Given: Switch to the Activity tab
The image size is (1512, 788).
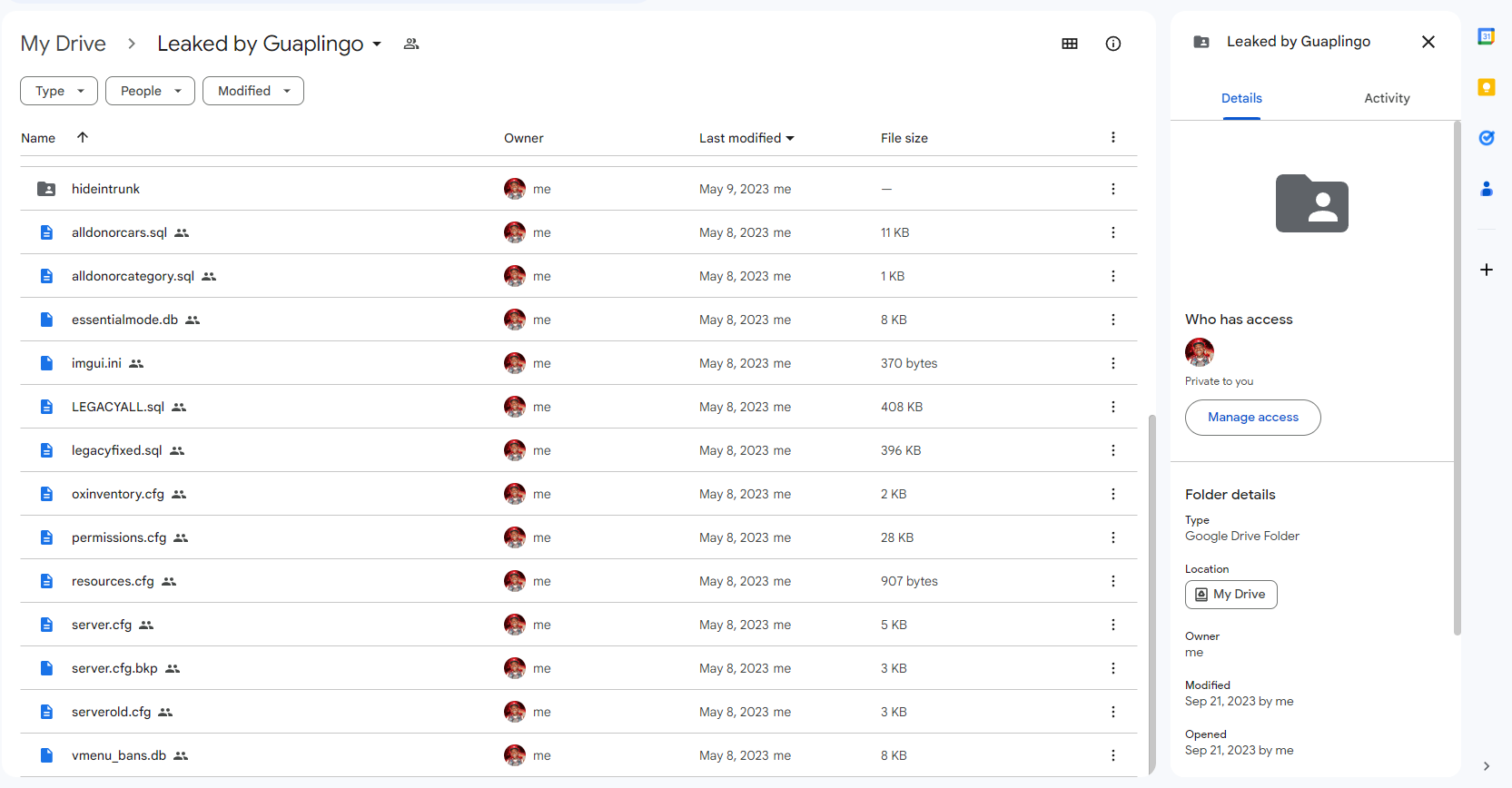Looking at the screenshot, I should (x=1386, y=98).
